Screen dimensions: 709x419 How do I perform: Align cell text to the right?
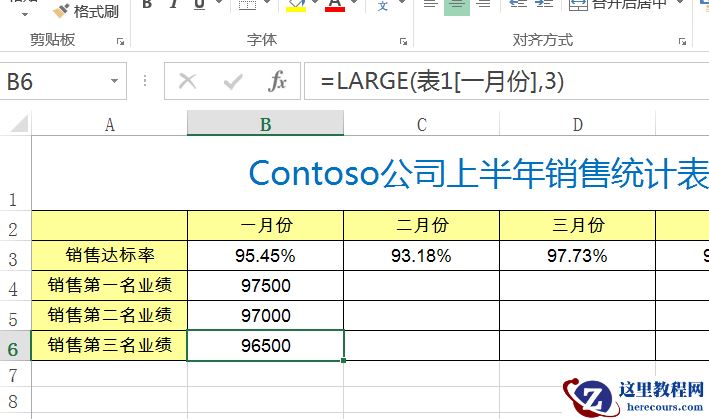click(483, 5)
